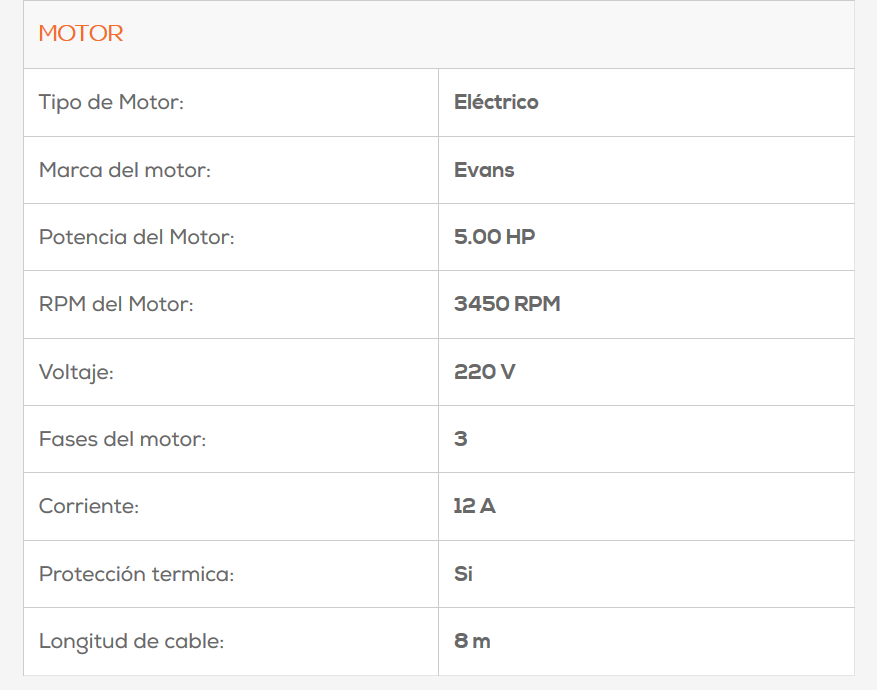Select the '12 A' current value
This screenshot has width=877, height=690.
[474, 506]
